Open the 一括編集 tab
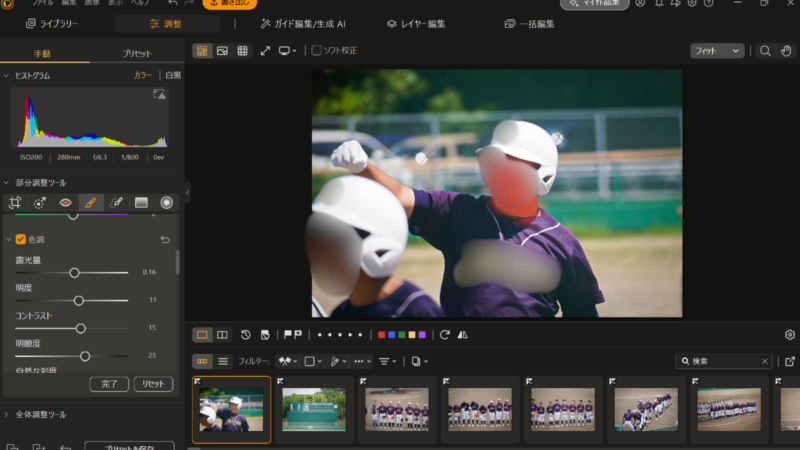This screenshot has width=800, height=450. coord(529,23)
